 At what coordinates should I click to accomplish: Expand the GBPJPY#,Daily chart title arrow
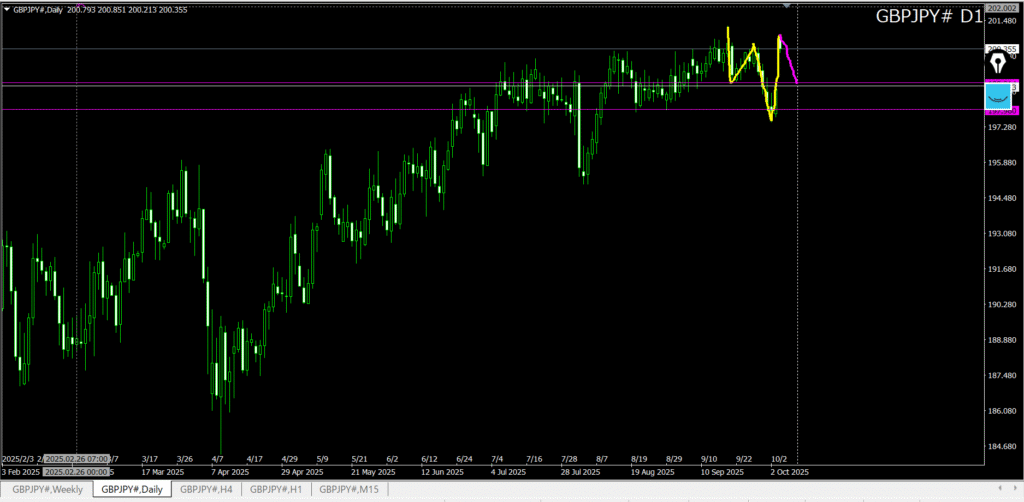(x=6, y=9)
